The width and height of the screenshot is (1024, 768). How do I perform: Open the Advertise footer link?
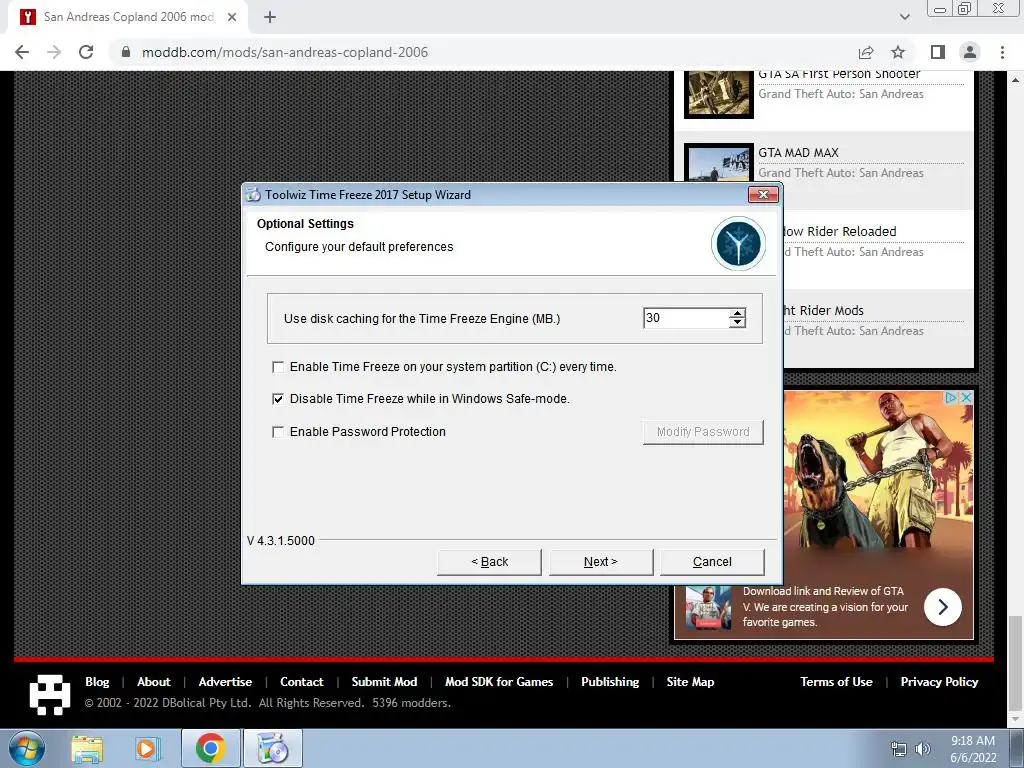coord(225,682)
